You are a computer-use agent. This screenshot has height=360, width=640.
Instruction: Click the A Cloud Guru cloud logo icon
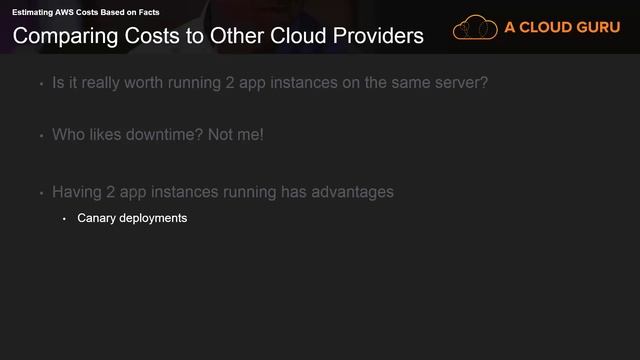[475, 27]
